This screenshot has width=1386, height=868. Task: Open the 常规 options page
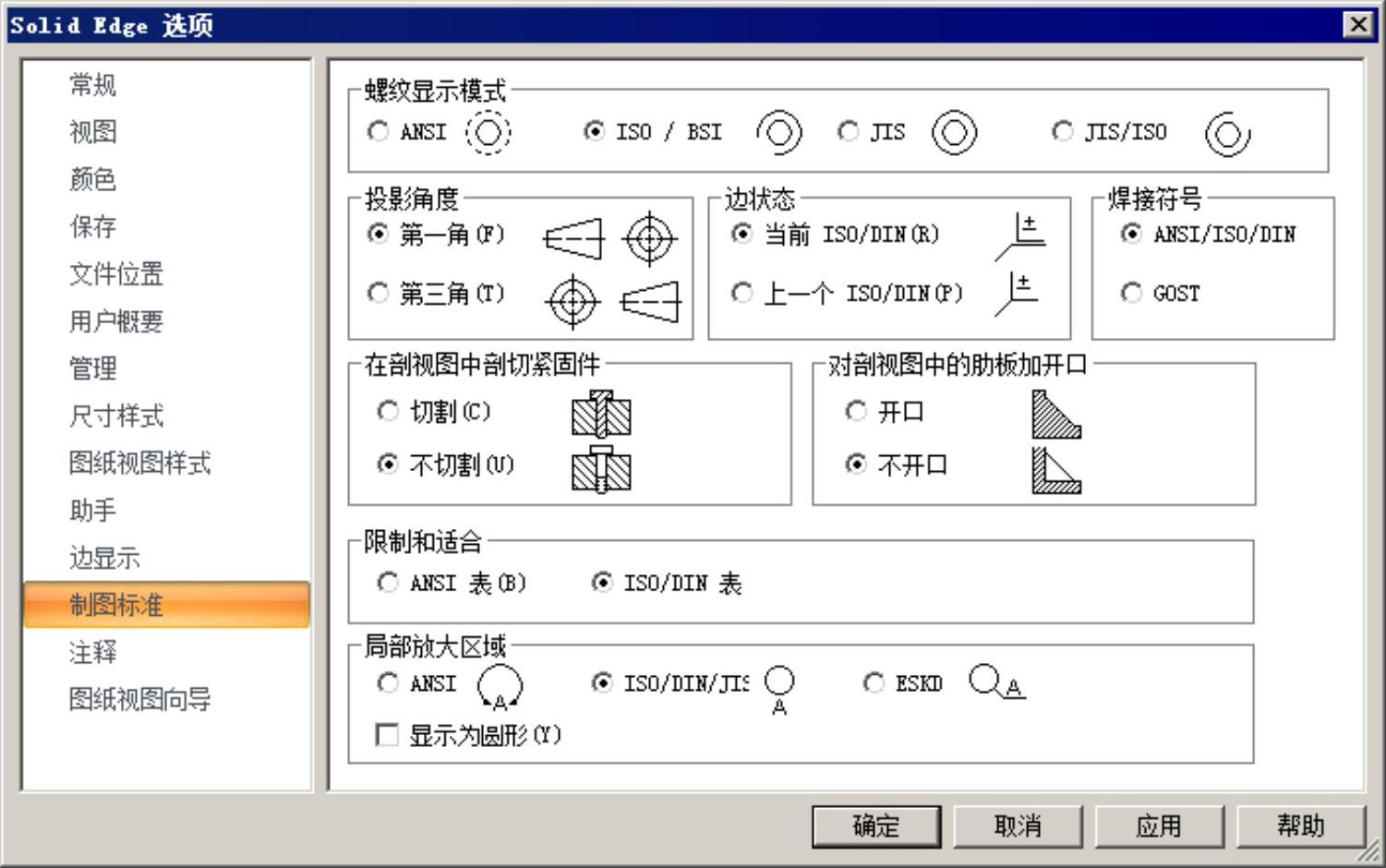(167, 85)
